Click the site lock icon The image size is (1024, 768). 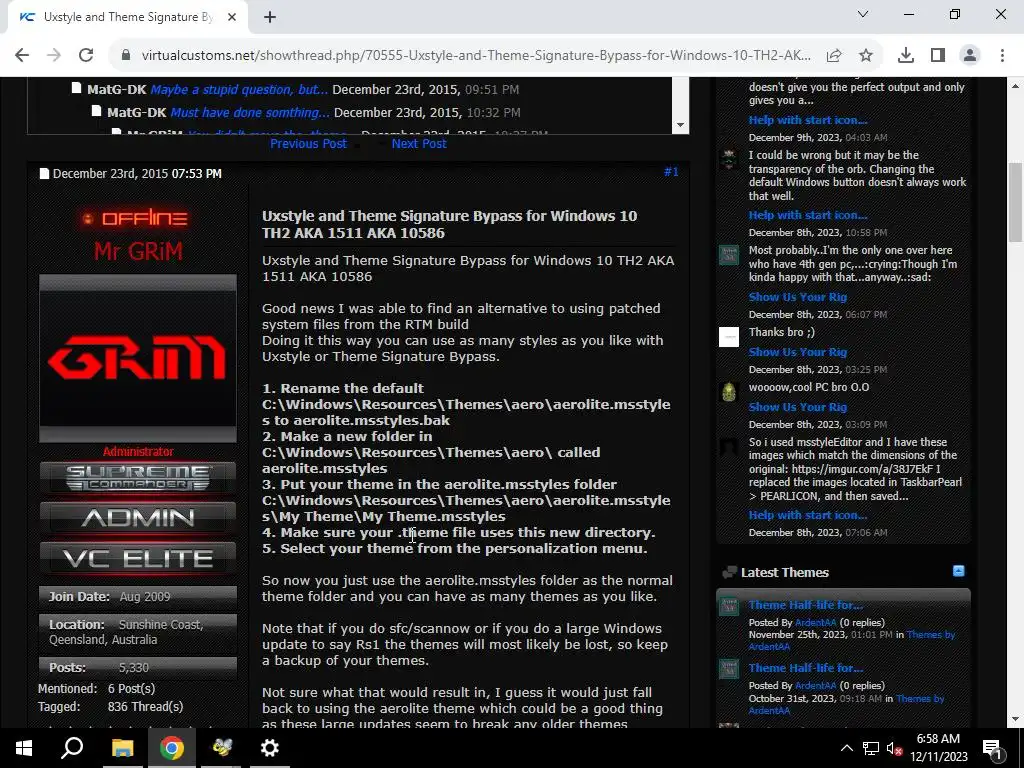tap(126, 56)
